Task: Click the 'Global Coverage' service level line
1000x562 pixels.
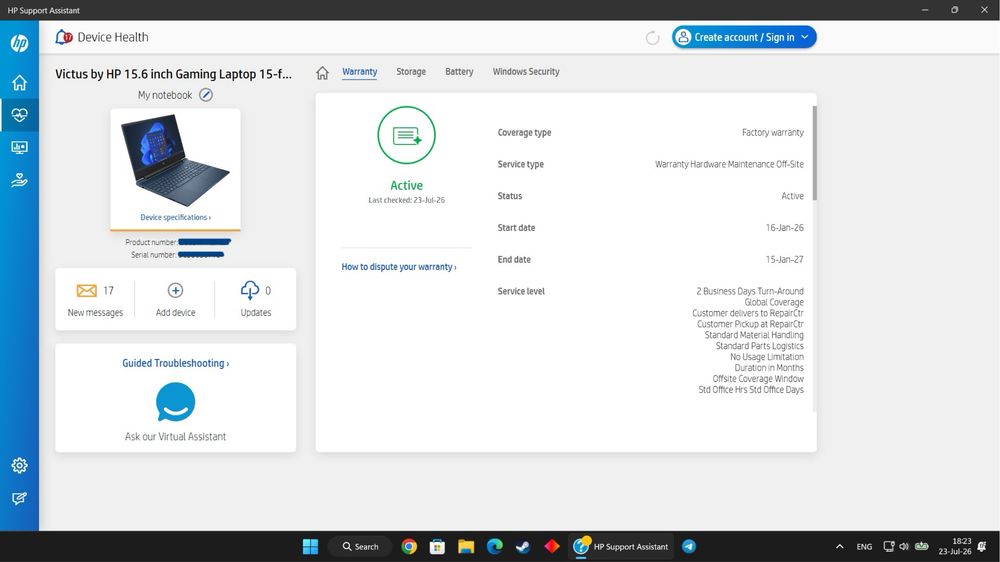Action: pos(774,302)
